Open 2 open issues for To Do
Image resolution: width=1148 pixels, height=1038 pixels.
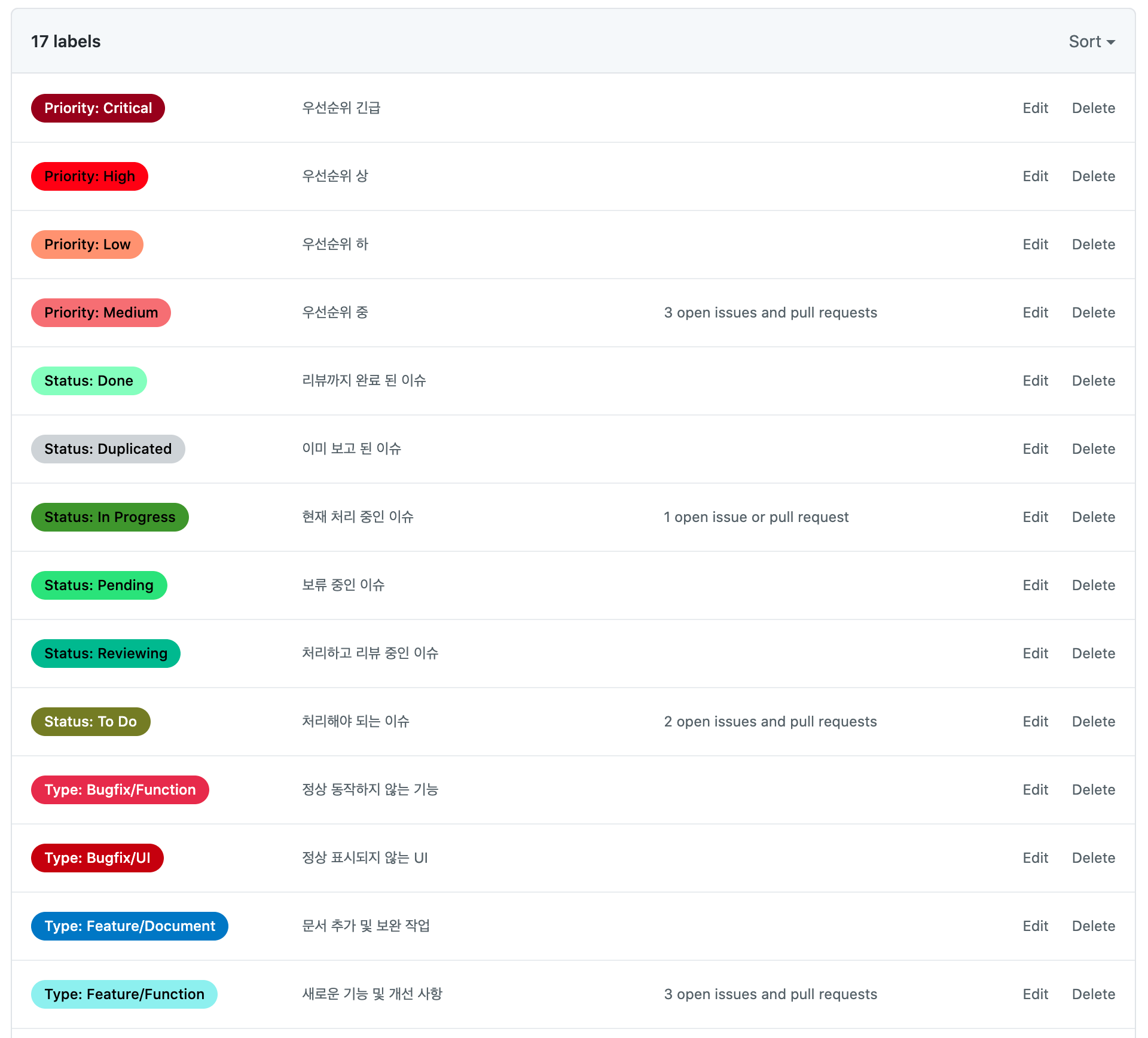[770, 722]
